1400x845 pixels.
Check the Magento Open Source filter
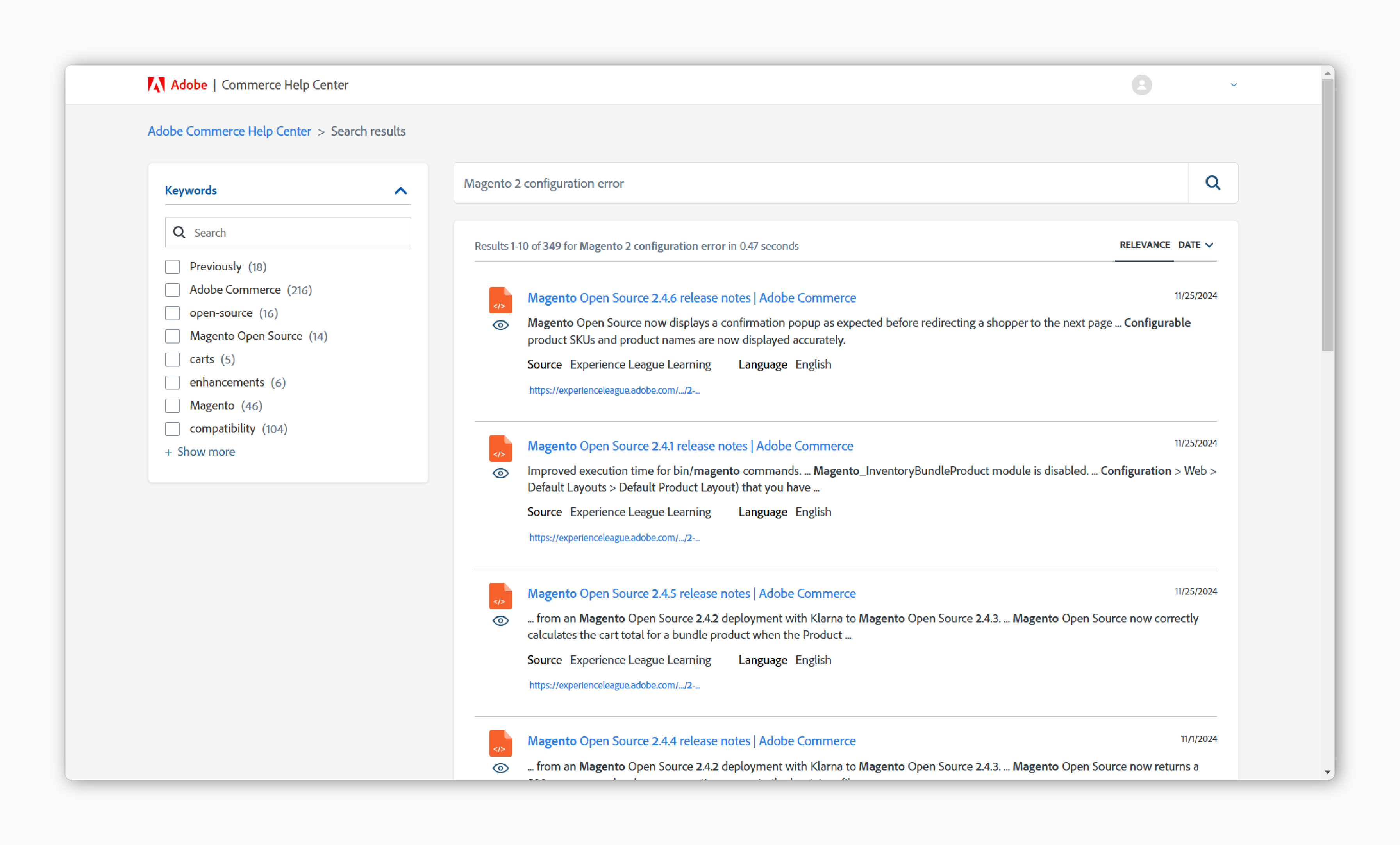coord(172,336)
